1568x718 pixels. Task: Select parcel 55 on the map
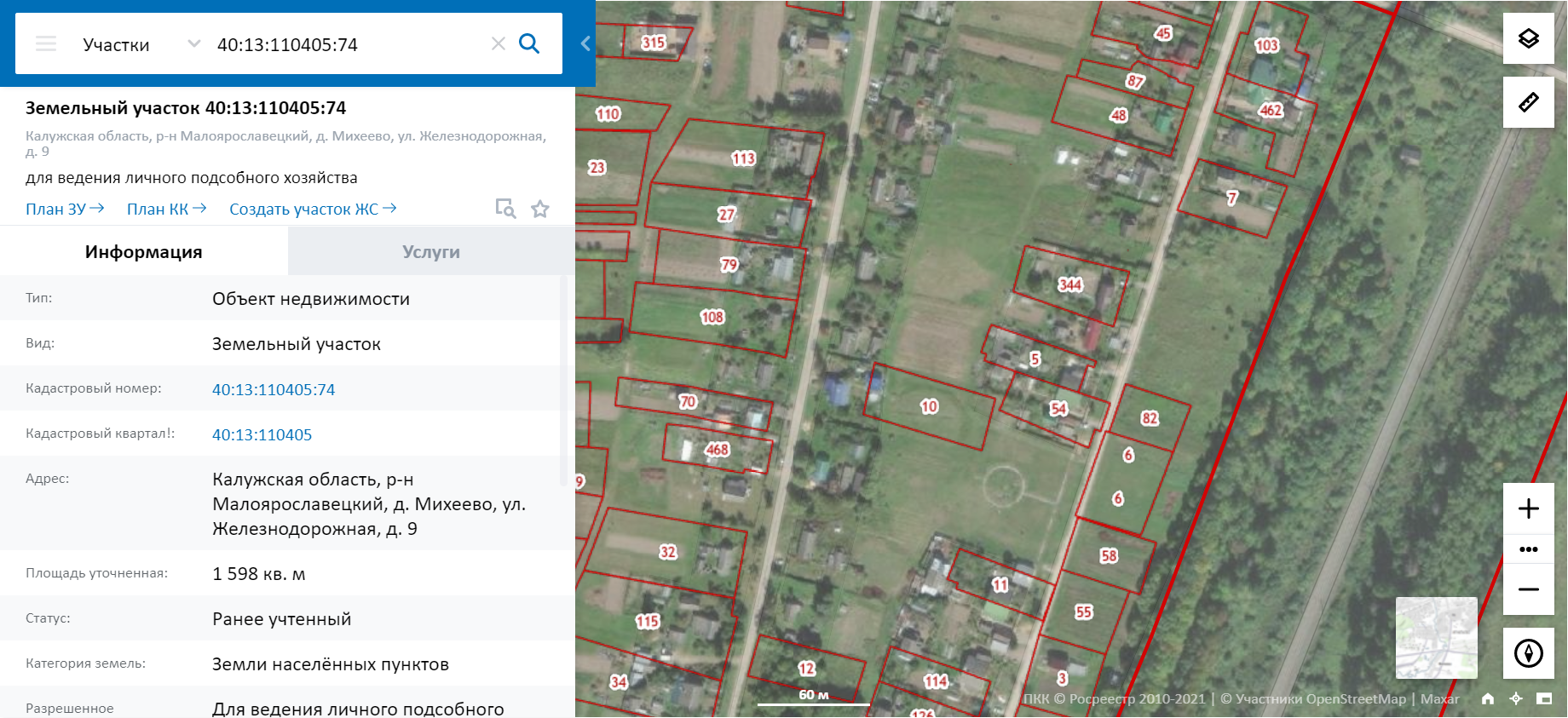pos(1084,612)
